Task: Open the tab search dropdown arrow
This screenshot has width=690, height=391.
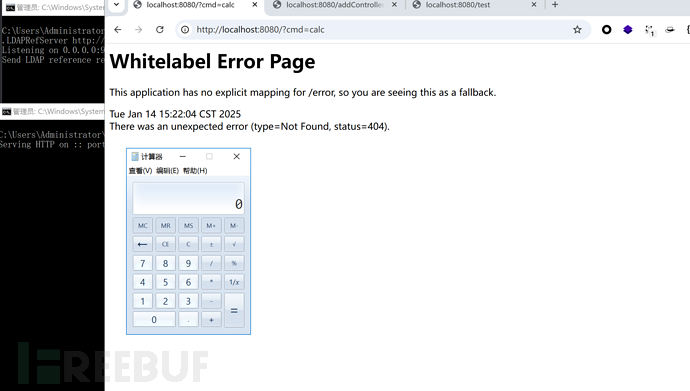Action: (116, 5)
